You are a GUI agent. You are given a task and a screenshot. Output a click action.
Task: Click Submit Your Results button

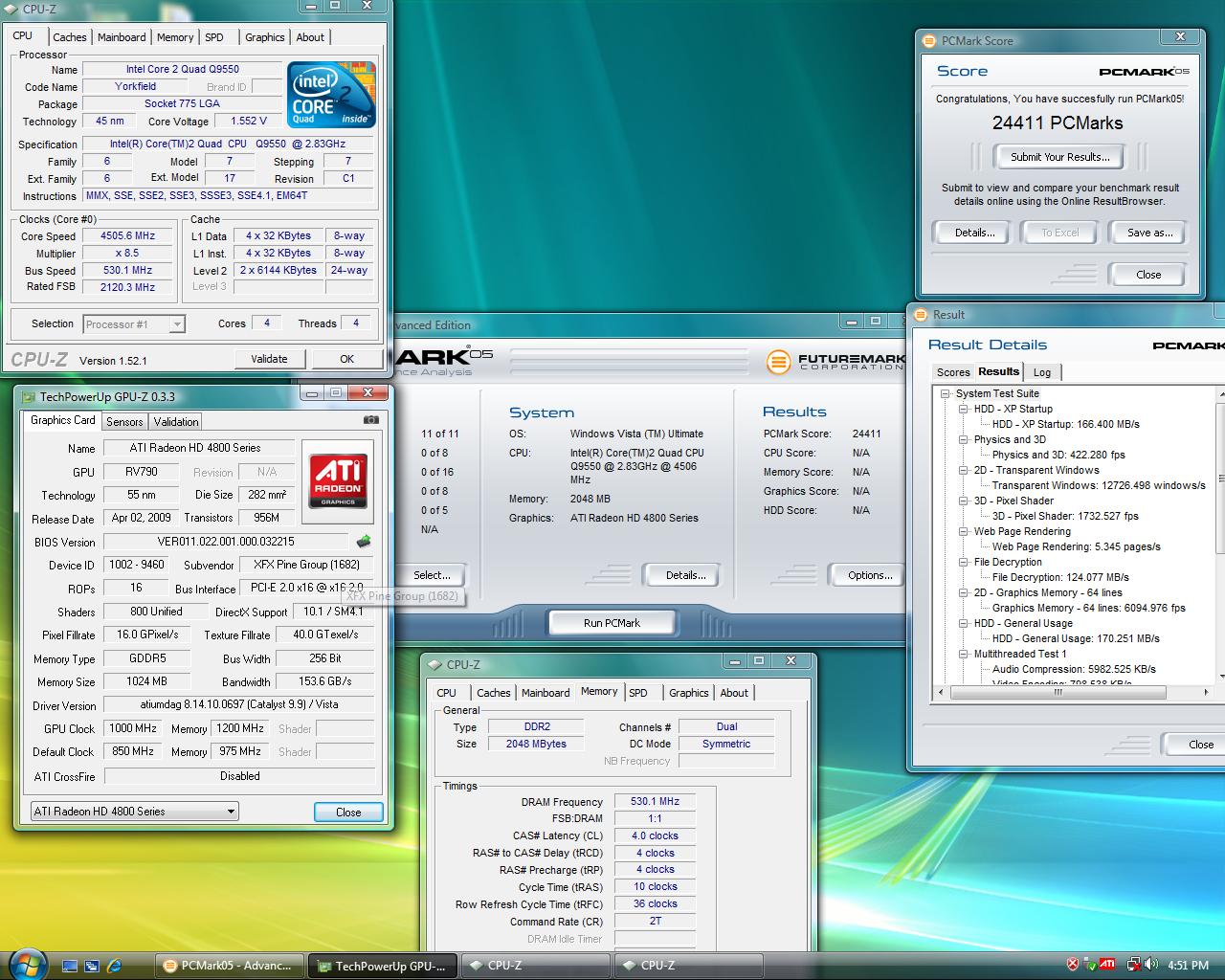[1059, 157]
